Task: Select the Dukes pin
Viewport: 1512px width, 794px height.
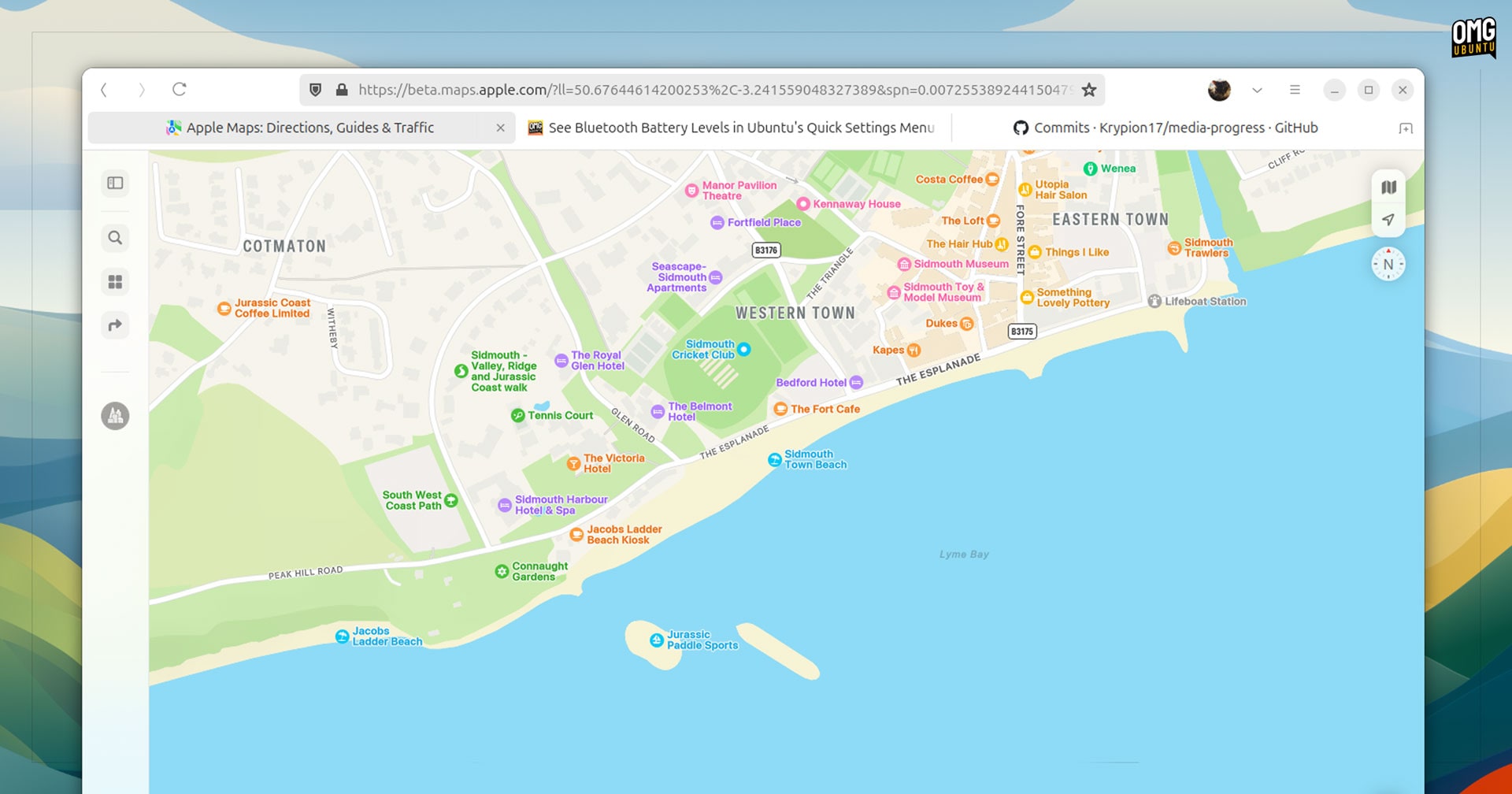Action: pos(967,324)
